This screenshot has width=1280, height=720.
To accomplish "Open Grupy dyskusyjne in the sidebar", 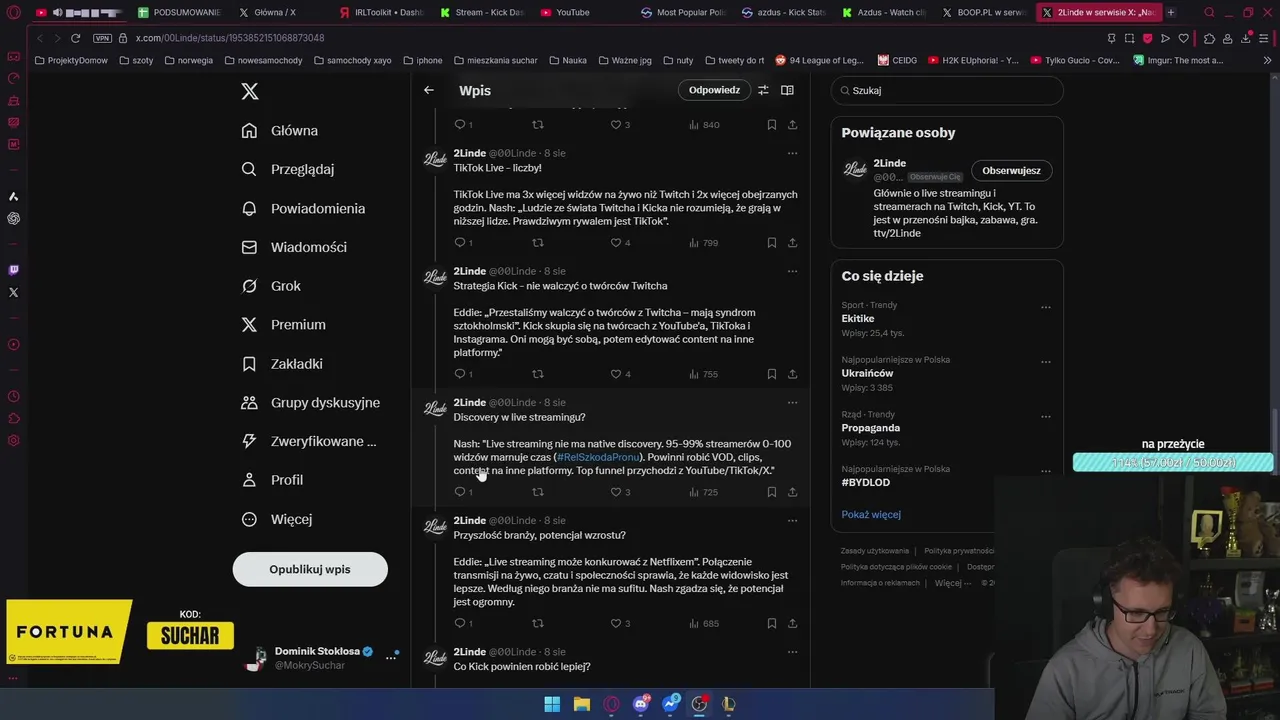I will pyautogui.click(x=311, y=403).
